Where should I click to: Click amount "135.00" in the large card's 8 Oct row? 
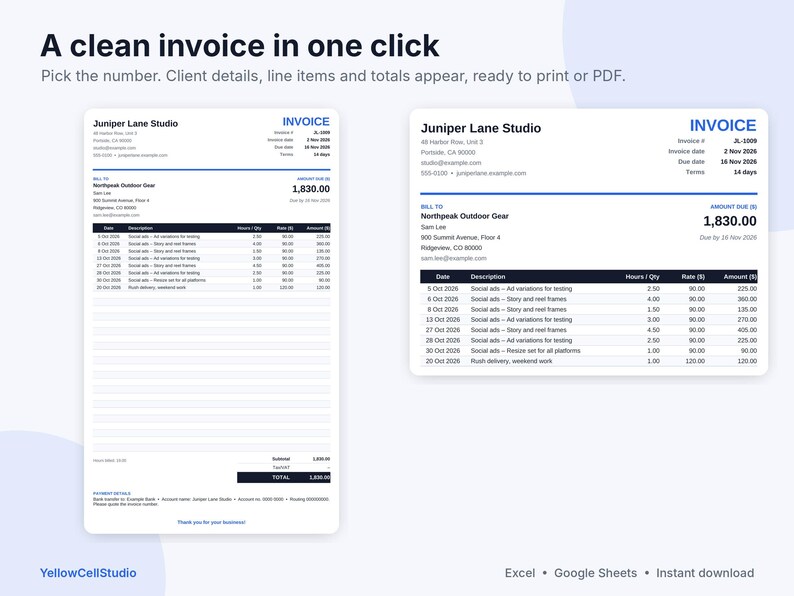tap(747, 309)
